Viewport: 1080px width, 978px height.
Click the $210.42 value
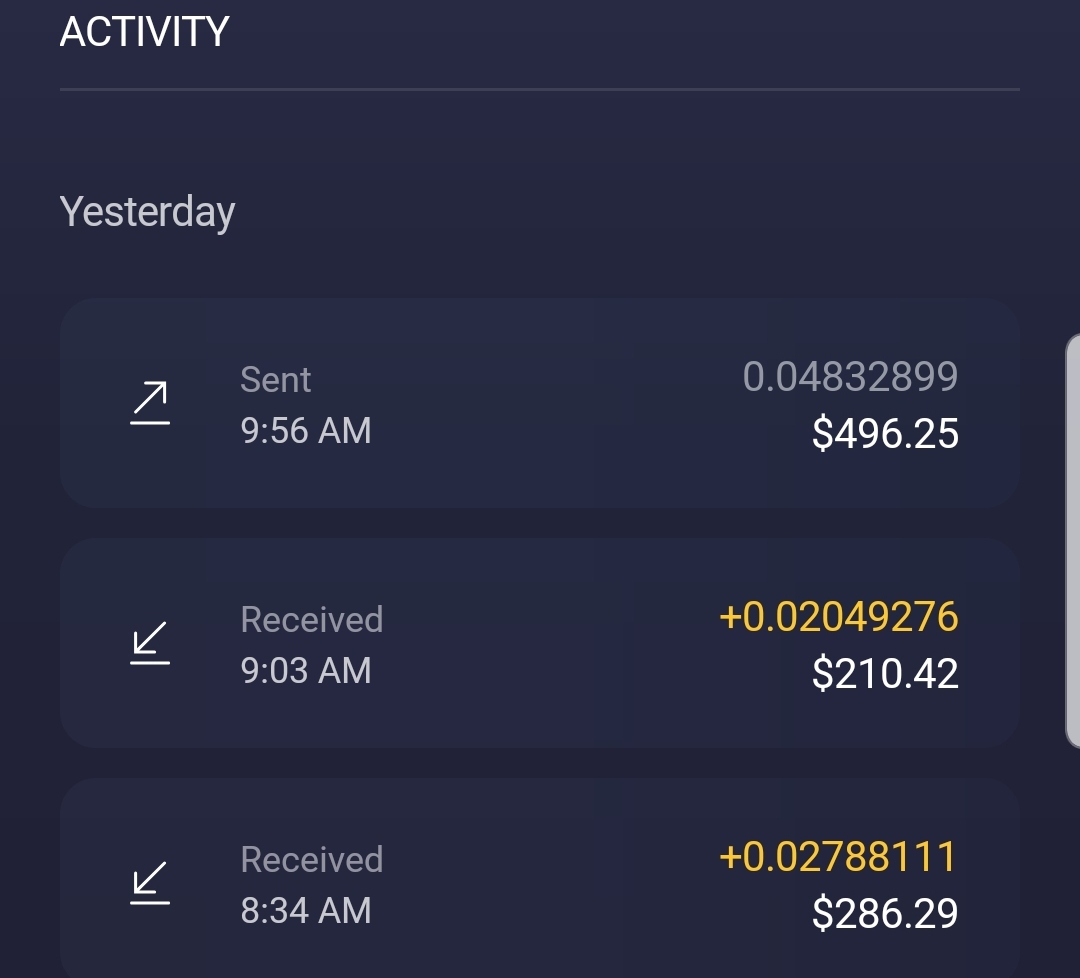[x=885, y=674]
